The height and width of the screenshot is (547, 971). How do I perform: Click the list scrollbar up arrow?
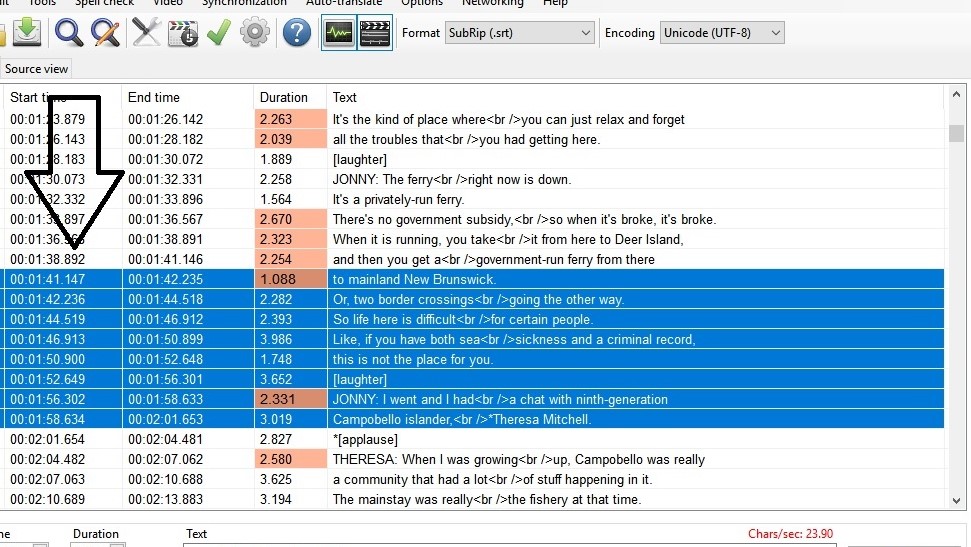coord(956,95)
